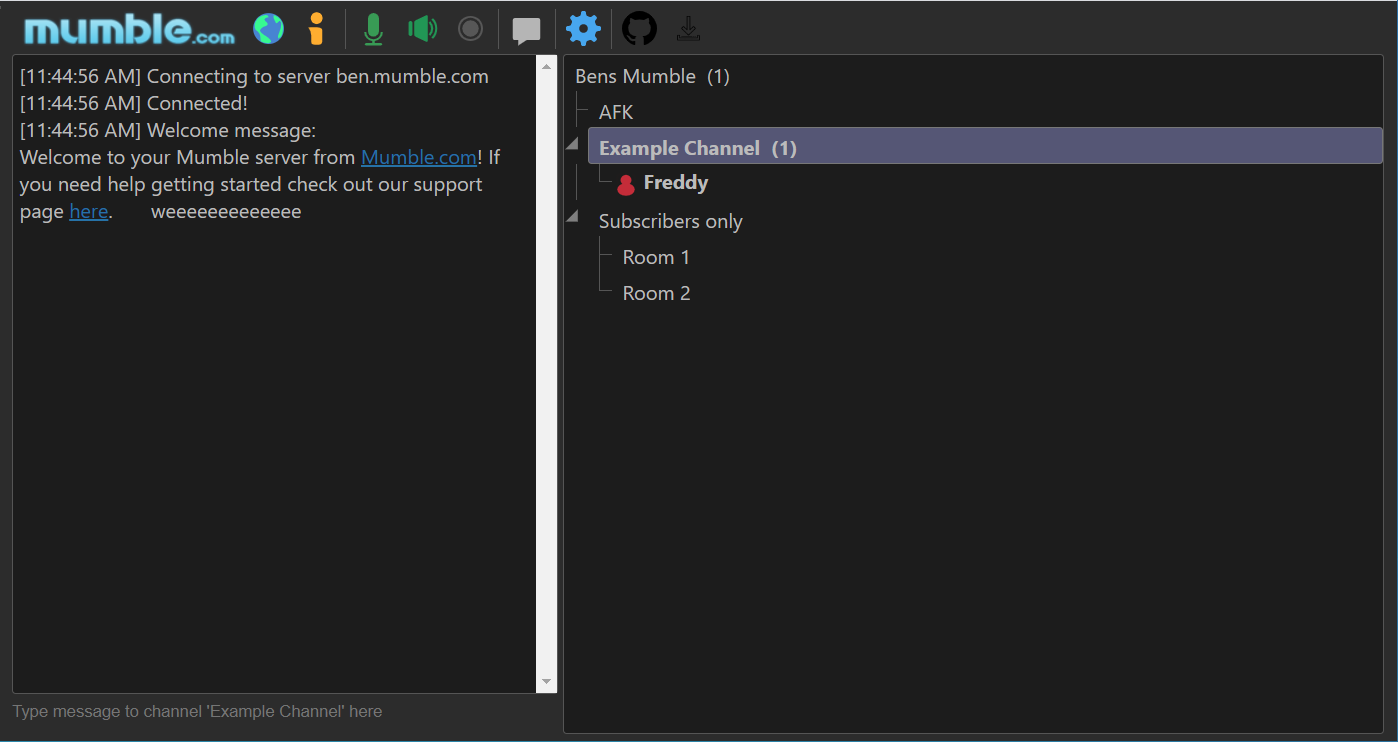1398x742 pixels.
Task: Open the Mumble.com link in welcome message
Action: [x=419, y=157]
